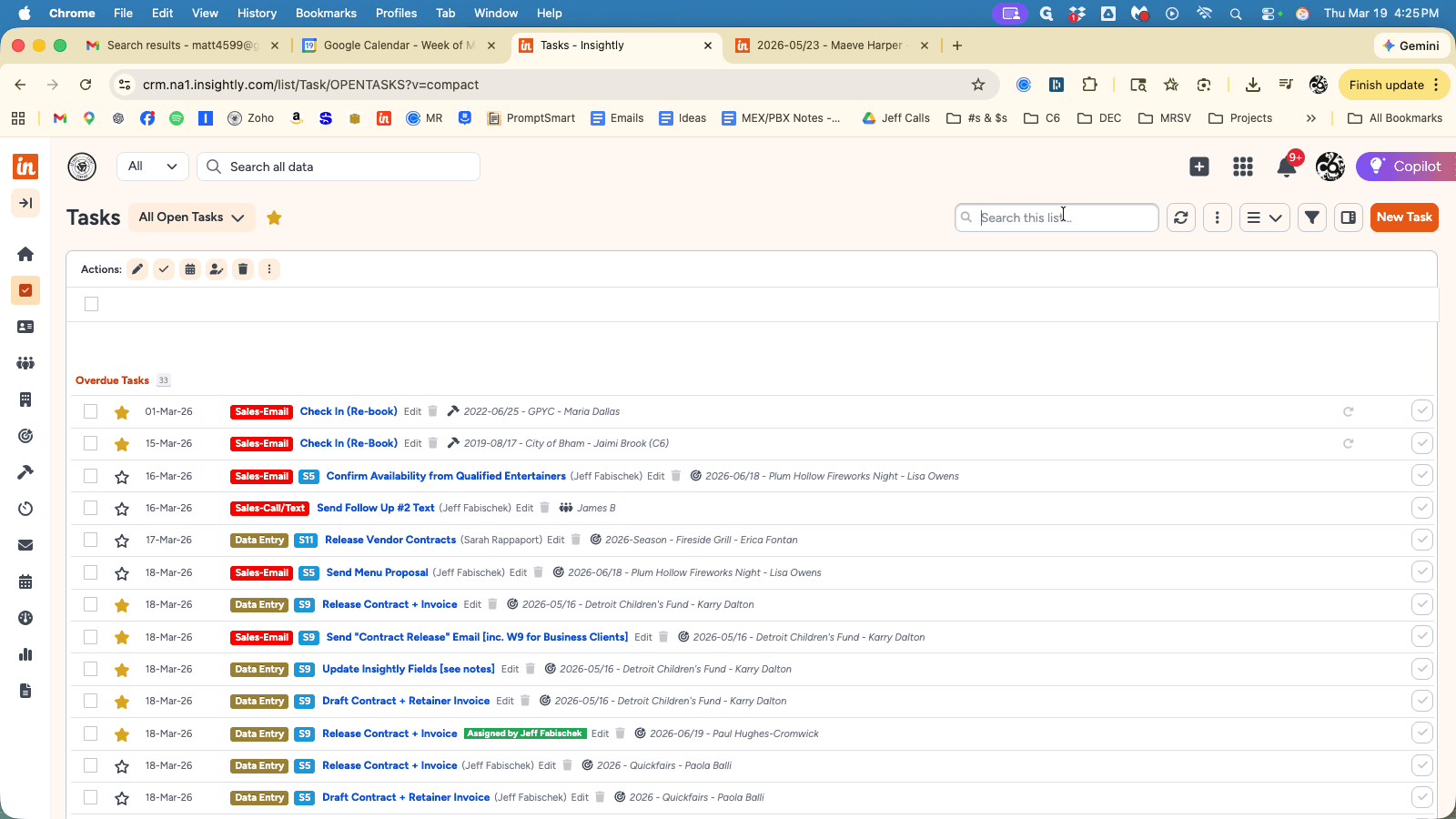Open the more actions dots in the Actions bar

tap(269, 269)
